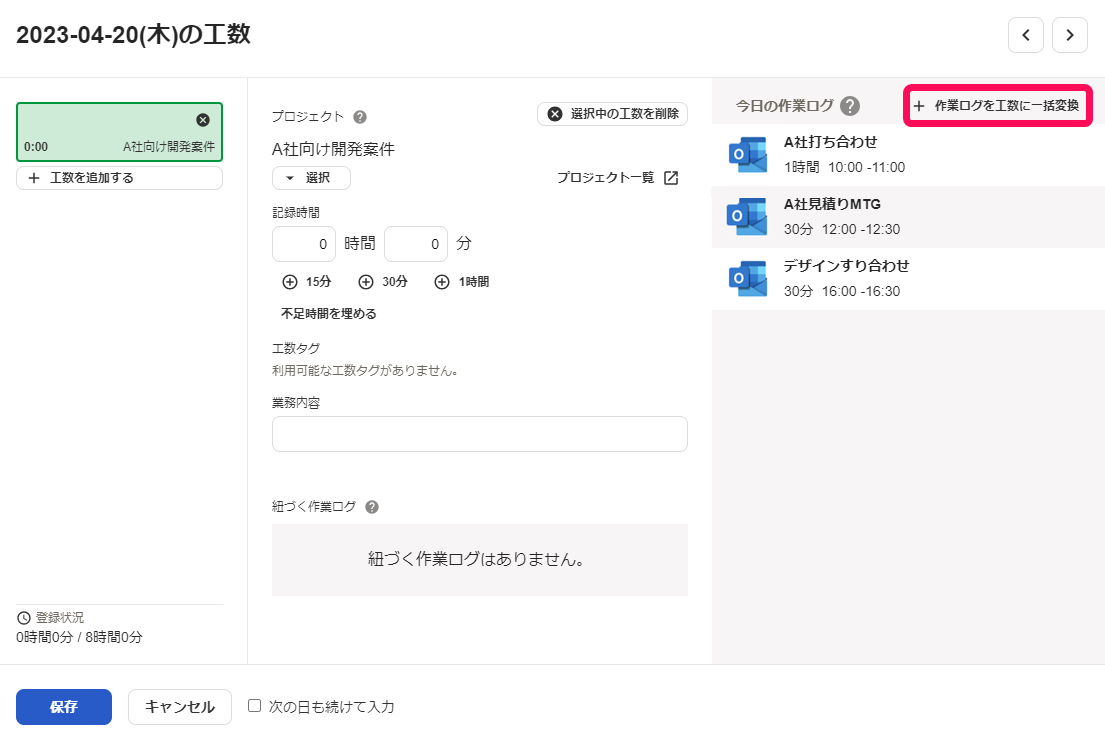Open help icon beside 今日の作業ログ

[x=850, y=106]
